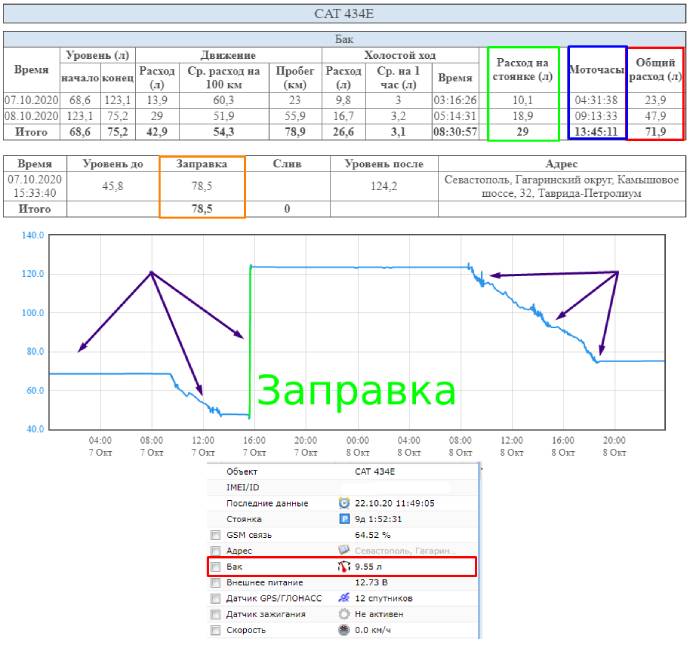Image resolution: width=690 pixels, height=645 pixels.
Task: Click the address map icon
Action: [x=344, y=551]
